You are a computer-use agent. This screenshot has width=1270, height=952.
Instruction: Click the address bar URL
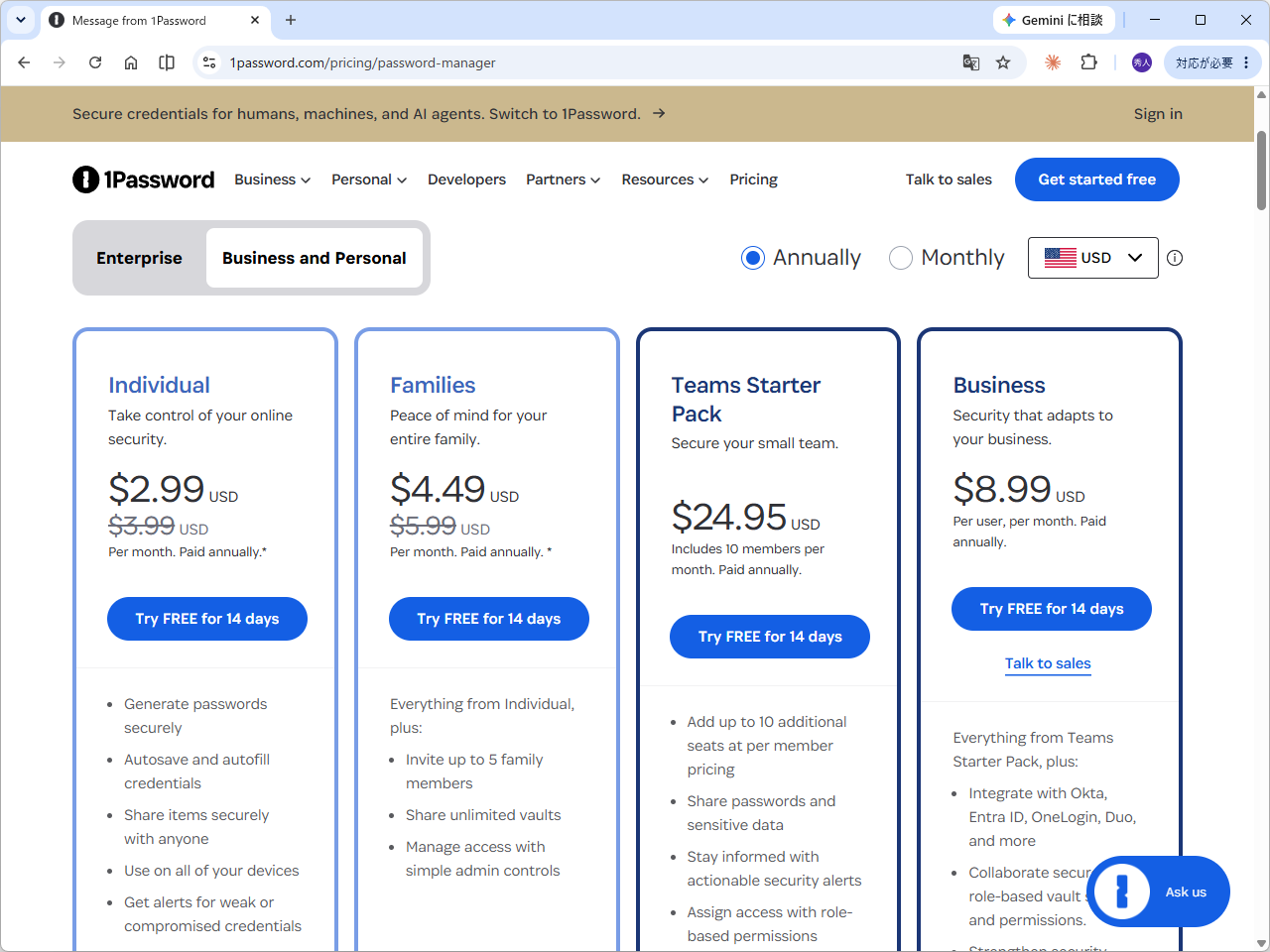(x=363, y=62)
